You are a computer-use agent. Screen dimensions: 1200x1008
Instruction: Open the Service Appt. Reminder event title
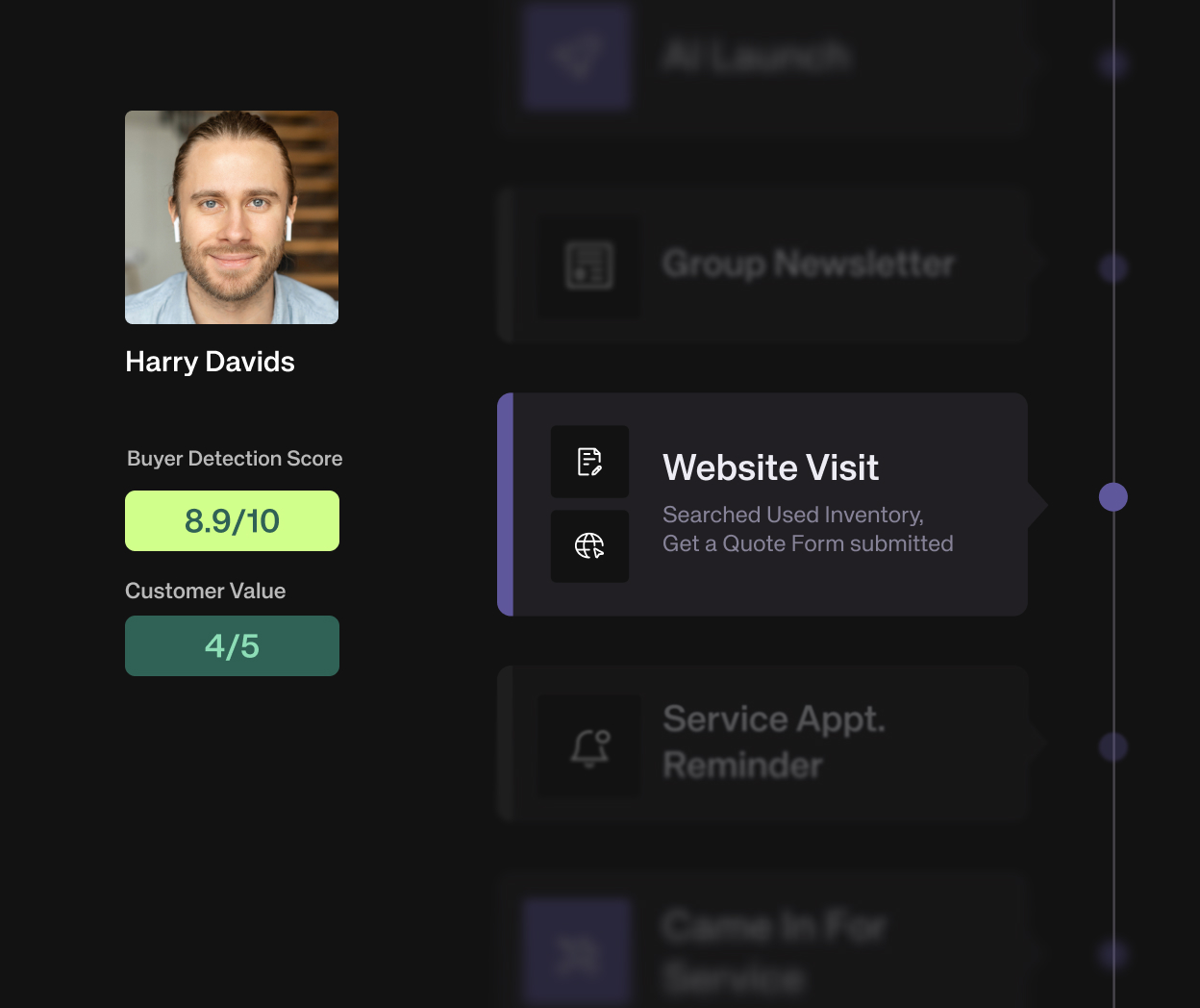point(773,742)
